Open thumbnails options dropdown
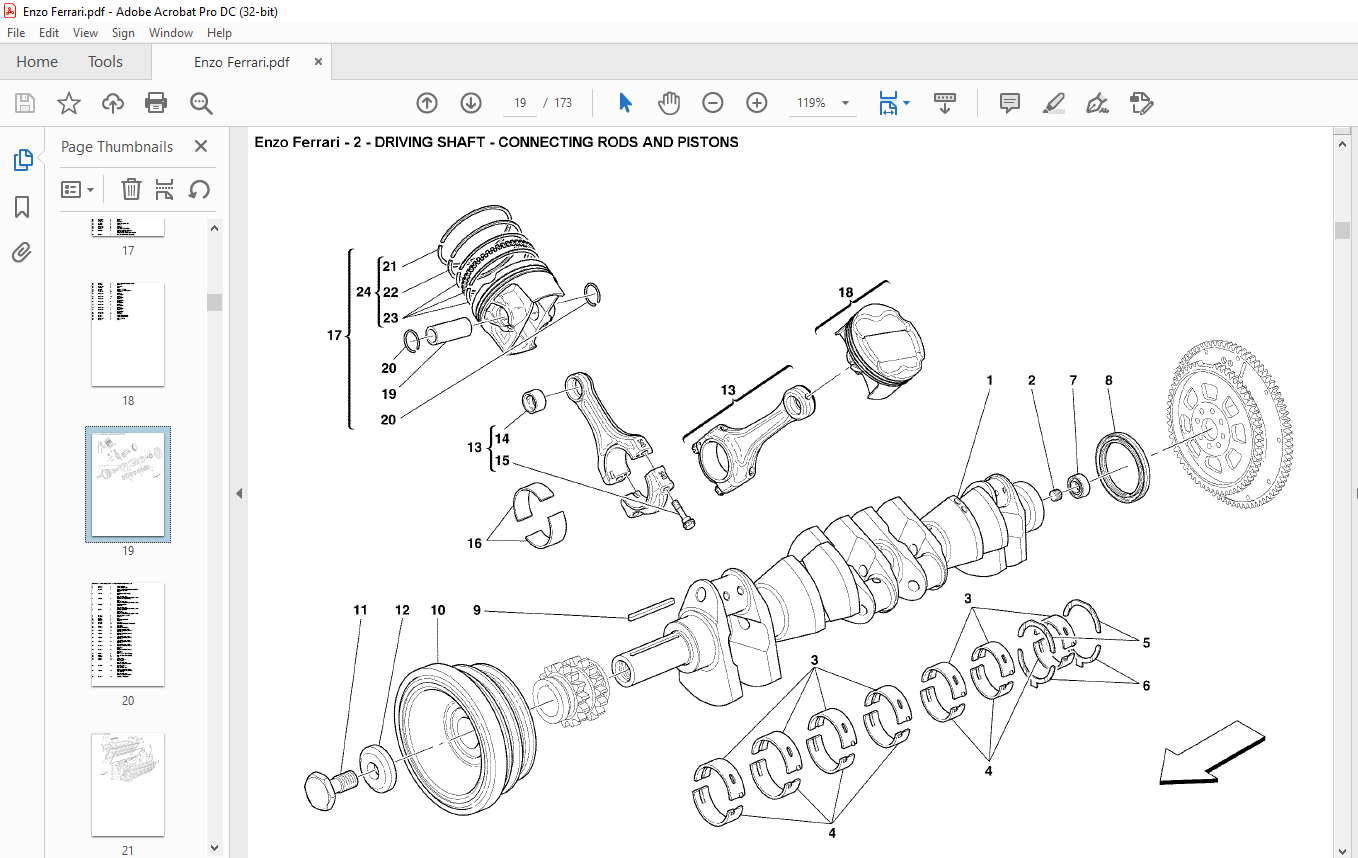Image resolution: width=1358 pixels, height=858 pixels. [78, 189]
